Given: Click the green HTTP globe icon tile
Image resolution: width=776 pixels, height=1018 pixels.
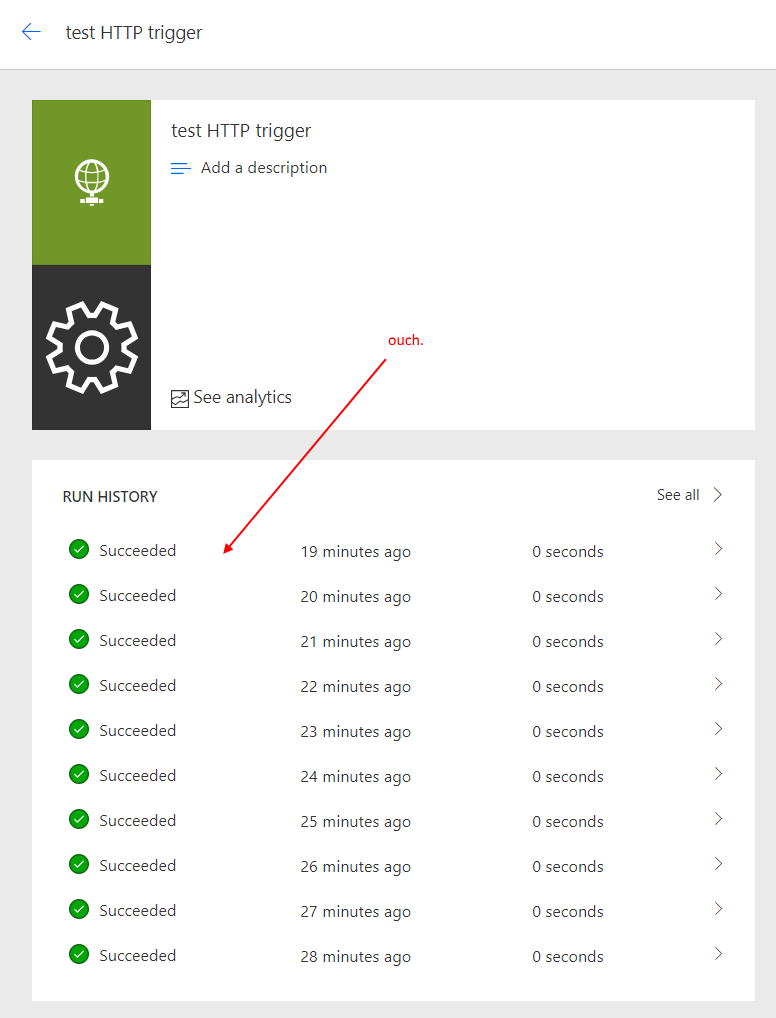Looking at the screenshot, I should pos(91,182).
